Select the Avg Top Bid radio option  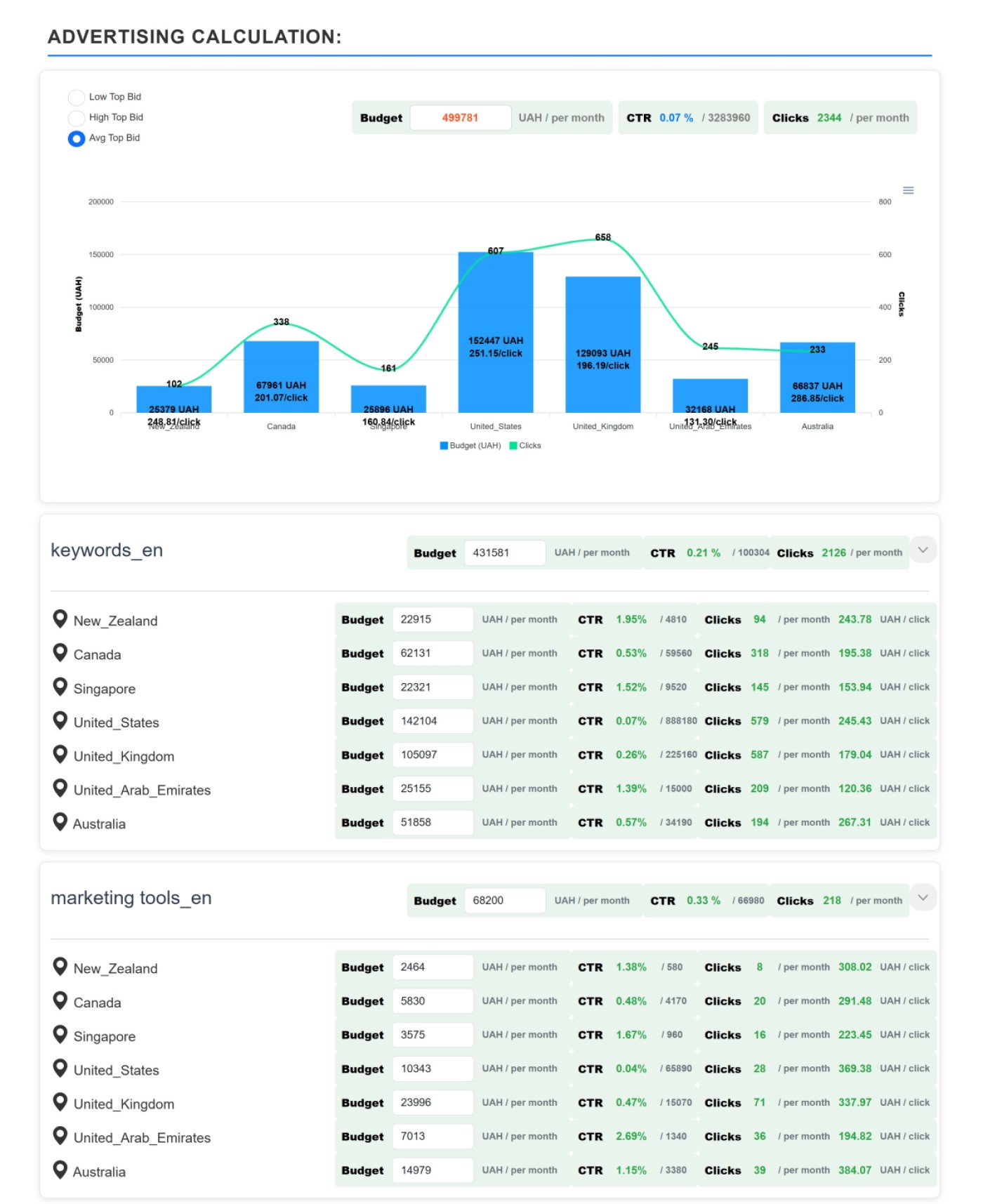coord(77,138)
